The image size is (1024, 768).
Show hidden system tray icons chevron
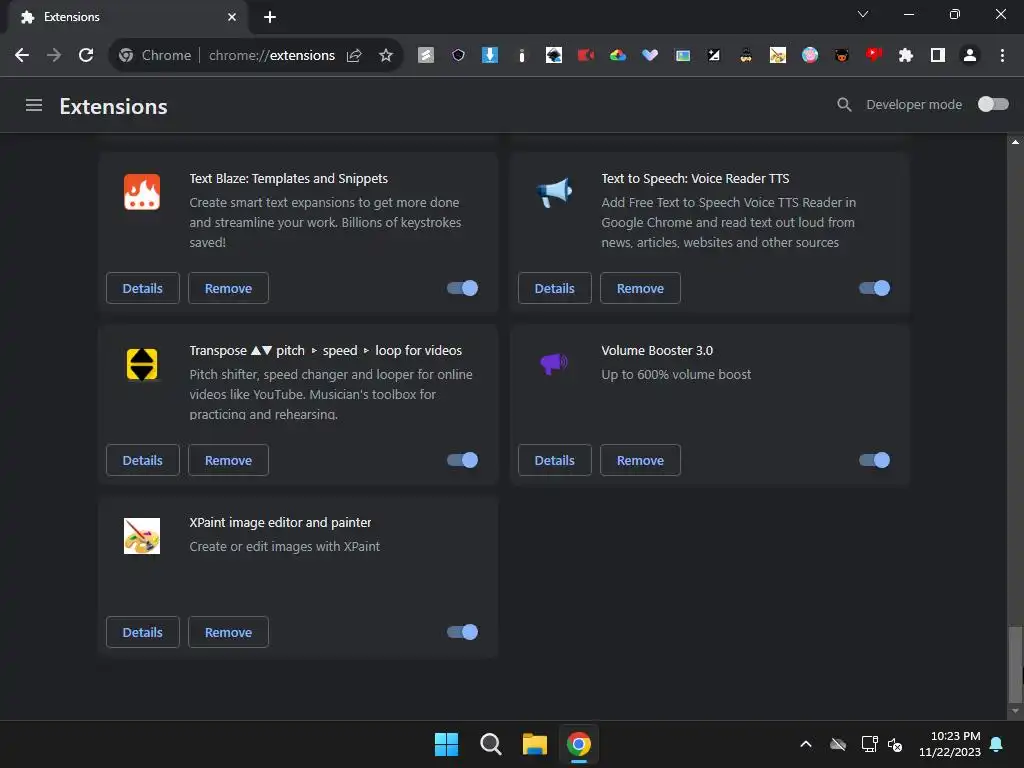click(806, 744)
